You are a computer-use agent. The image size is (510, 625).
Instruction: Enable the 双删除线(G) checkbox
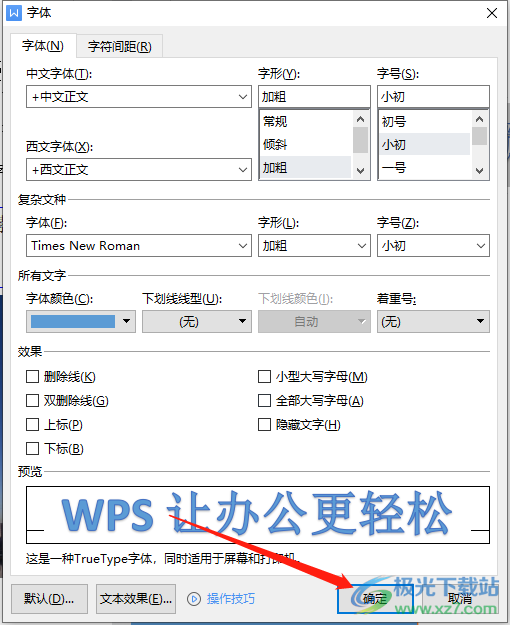pos(32,401)
